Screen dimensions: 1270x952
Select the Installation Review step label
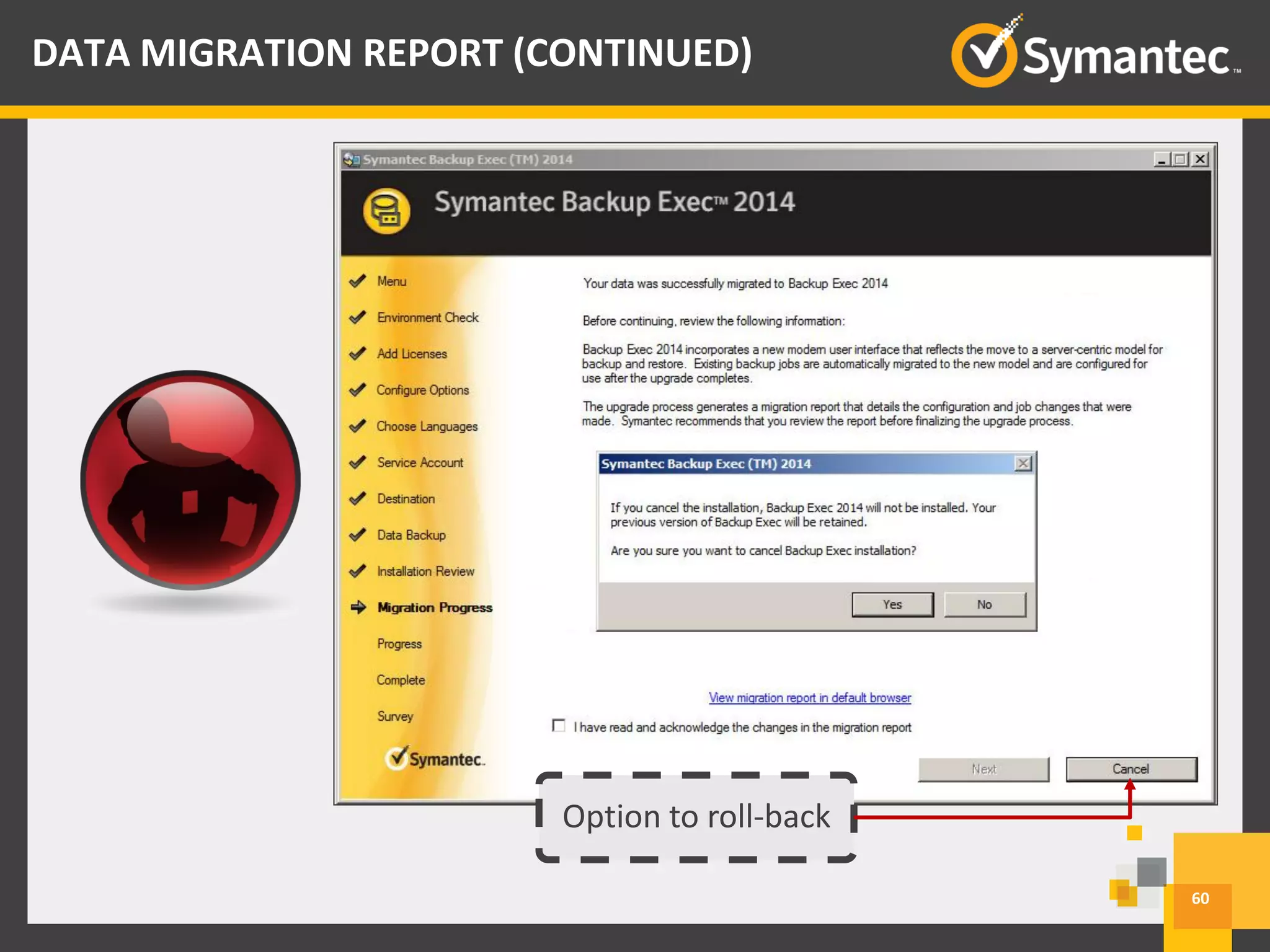tap(426, 571)
